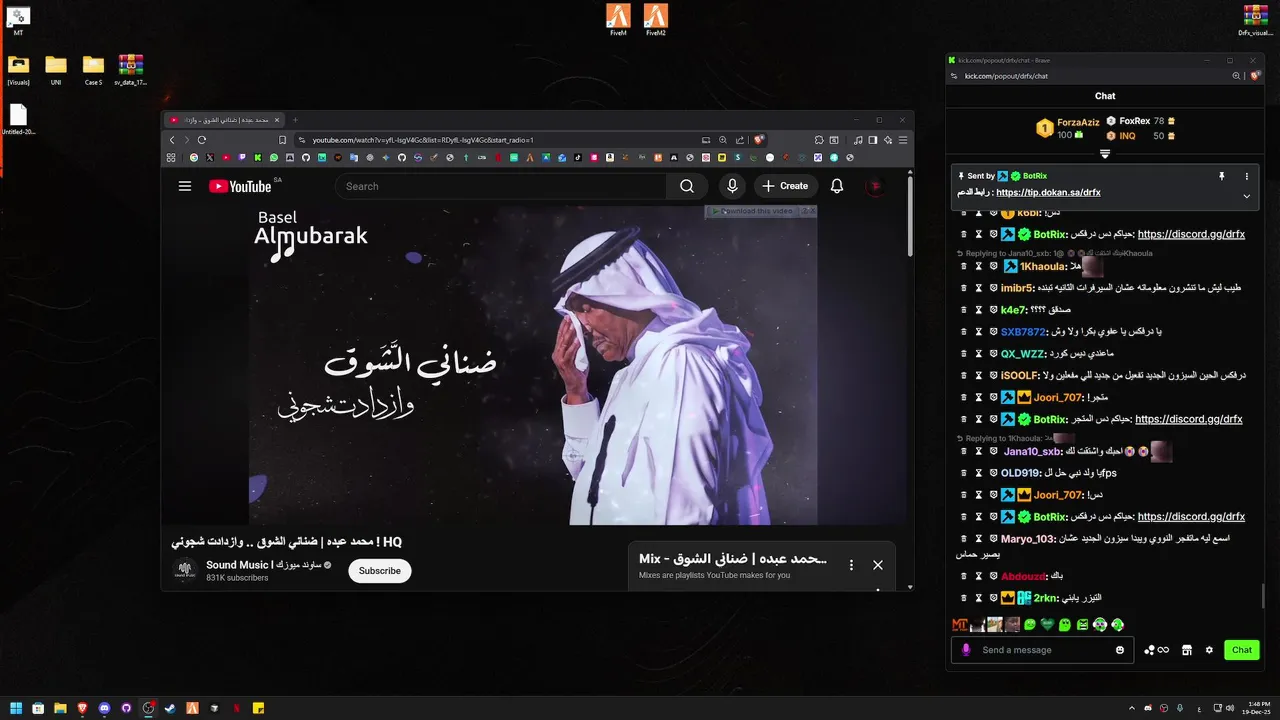Screen dimensions: 1280x720
Task: Open Steam from the taskbar
Action: [170, 708]
